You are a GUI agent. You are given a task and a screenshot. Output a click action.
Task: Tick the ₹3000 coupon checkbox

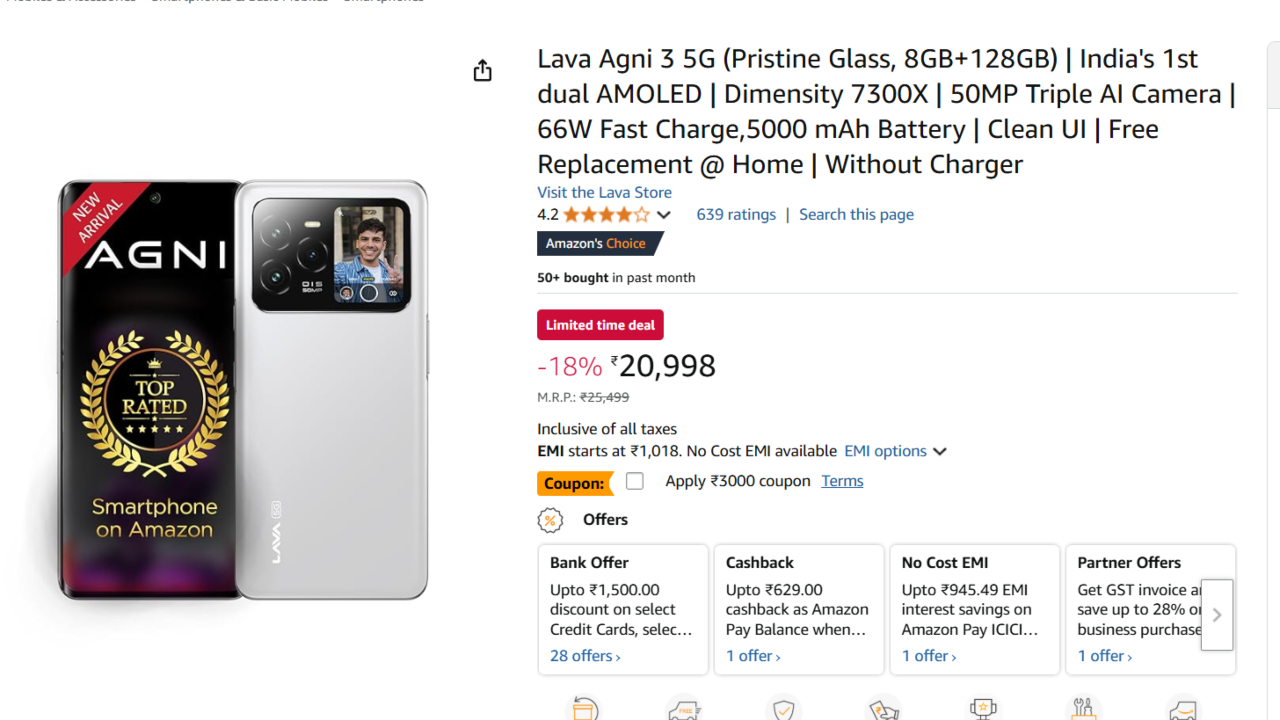coord(635,481)
